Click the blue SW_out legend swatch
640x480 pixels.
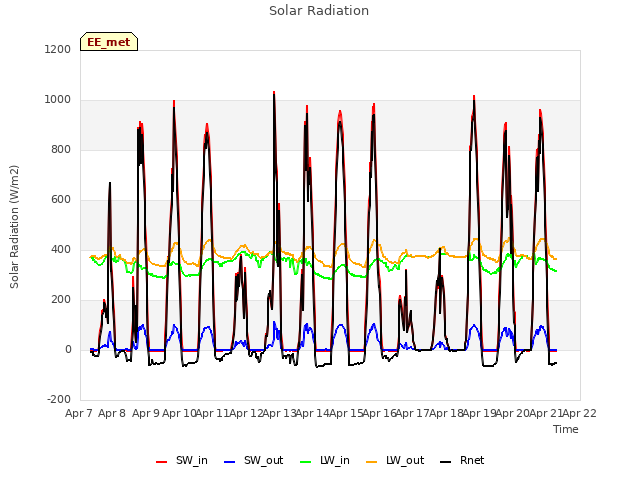click(x=230, y=462)
